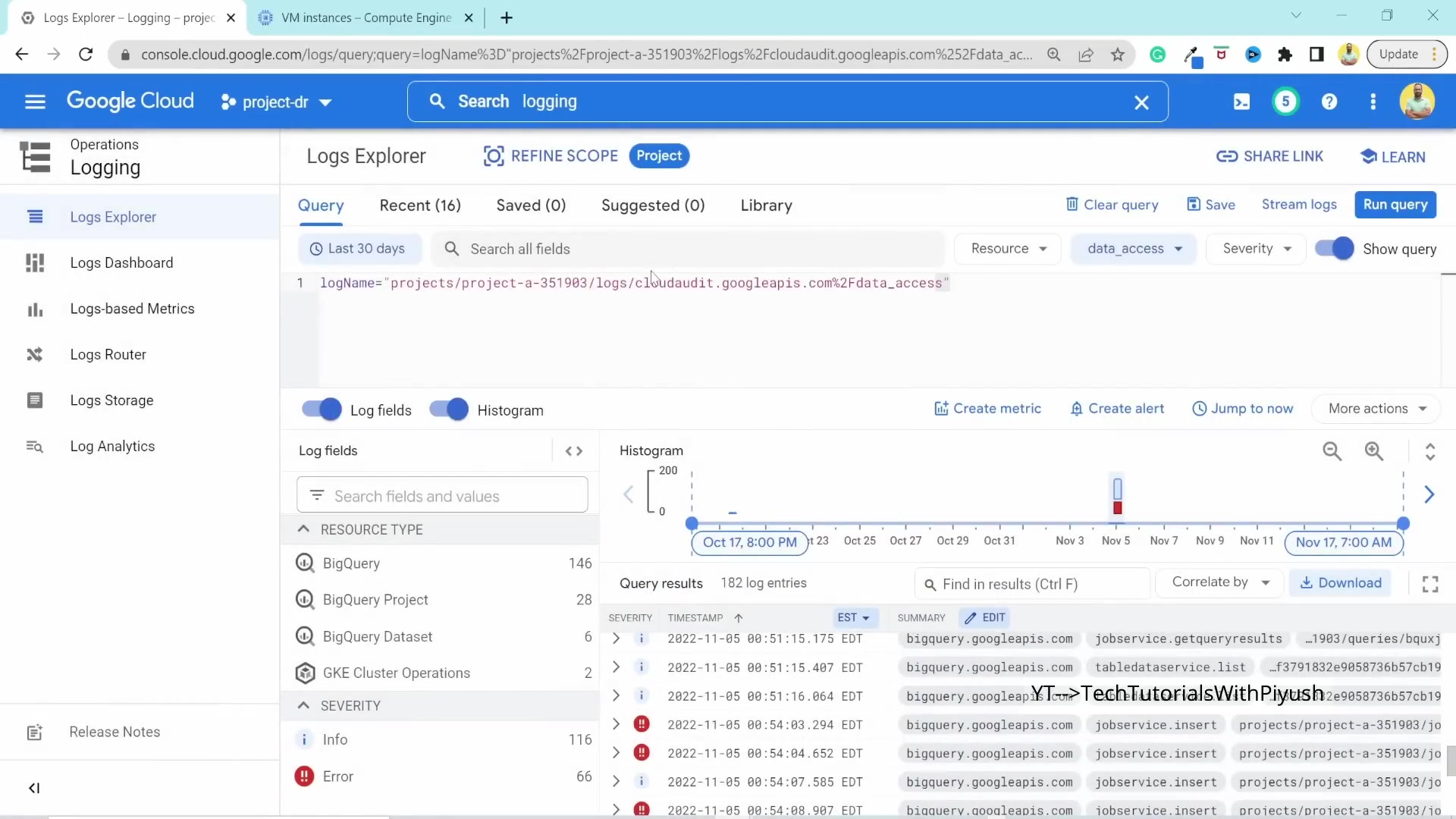Bookmark this page with star icon

pyautogui.click(x=1118, y=55)
